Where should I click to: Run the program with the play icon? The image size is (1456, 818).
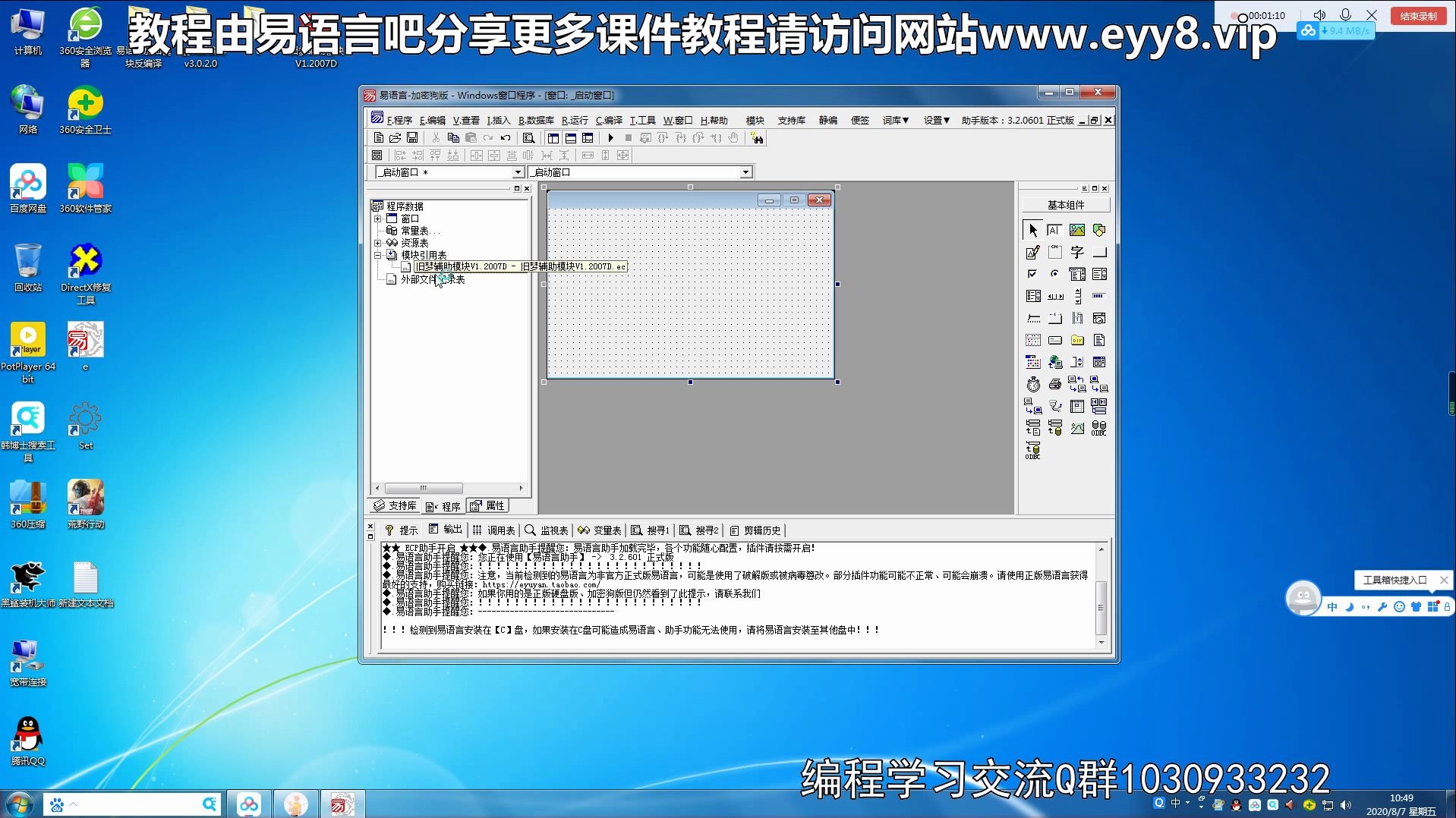[x=610, y=138]
